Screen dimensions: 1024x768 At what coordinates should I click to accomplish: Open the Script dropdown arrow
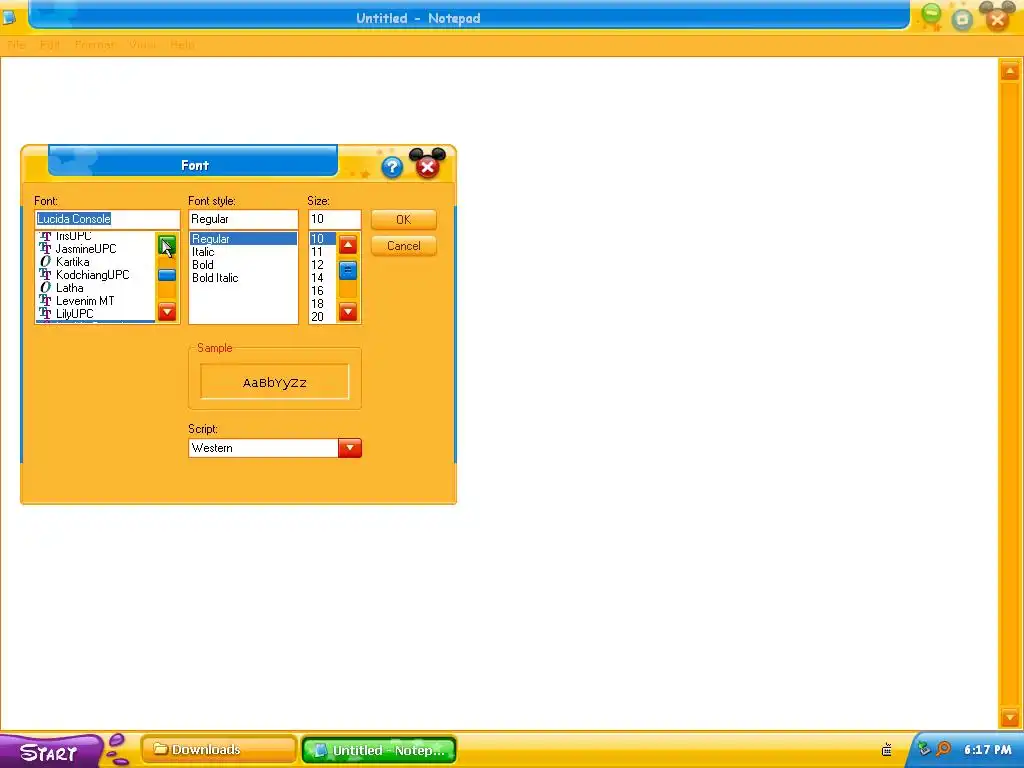(350, 448)
